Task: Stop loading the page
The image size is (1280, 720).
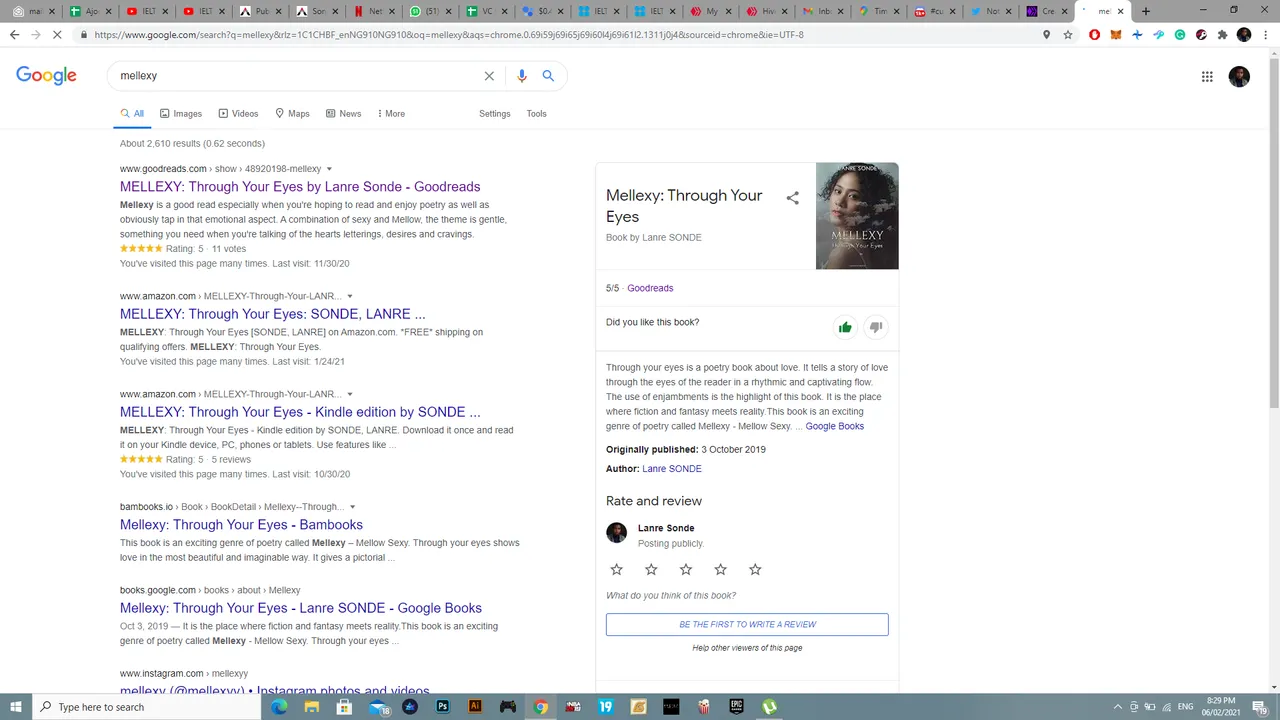Action: click(57, 34)
